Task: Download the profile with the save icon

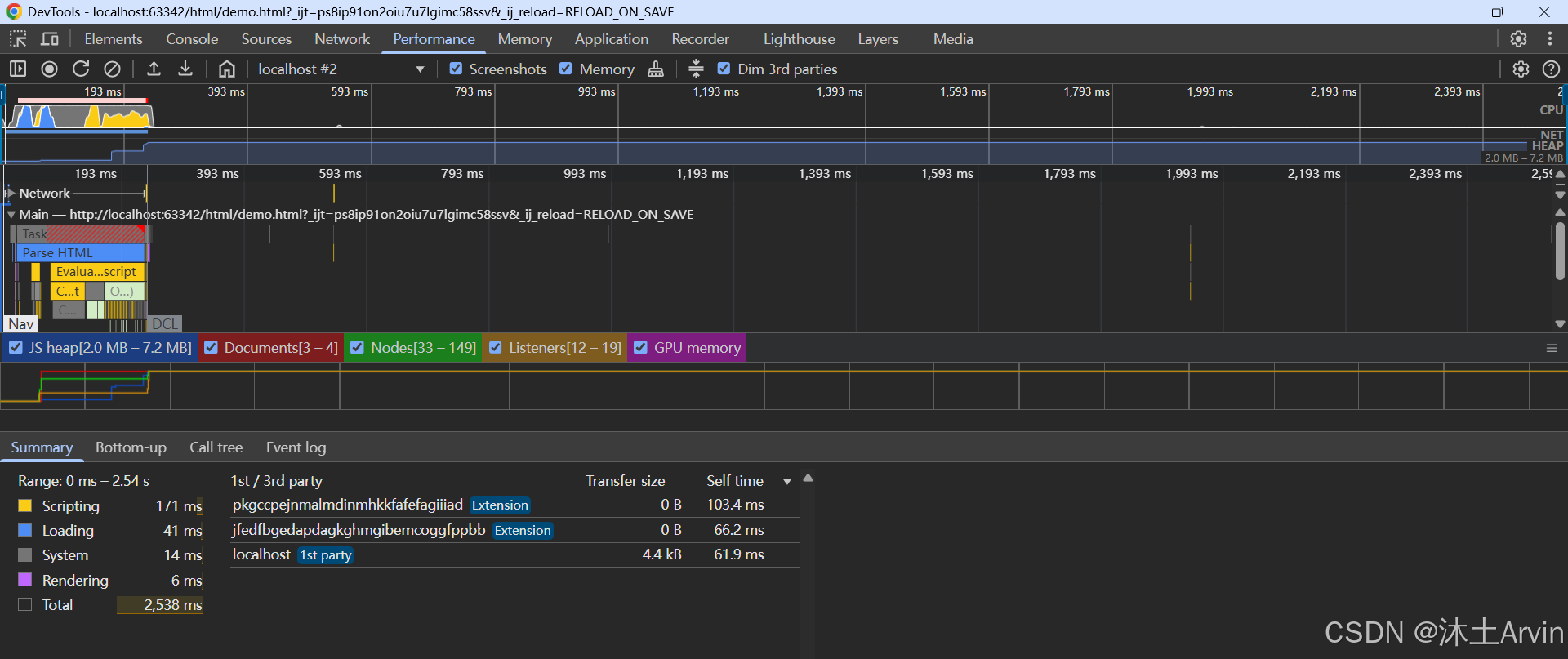Action: (x=185, y=69)
